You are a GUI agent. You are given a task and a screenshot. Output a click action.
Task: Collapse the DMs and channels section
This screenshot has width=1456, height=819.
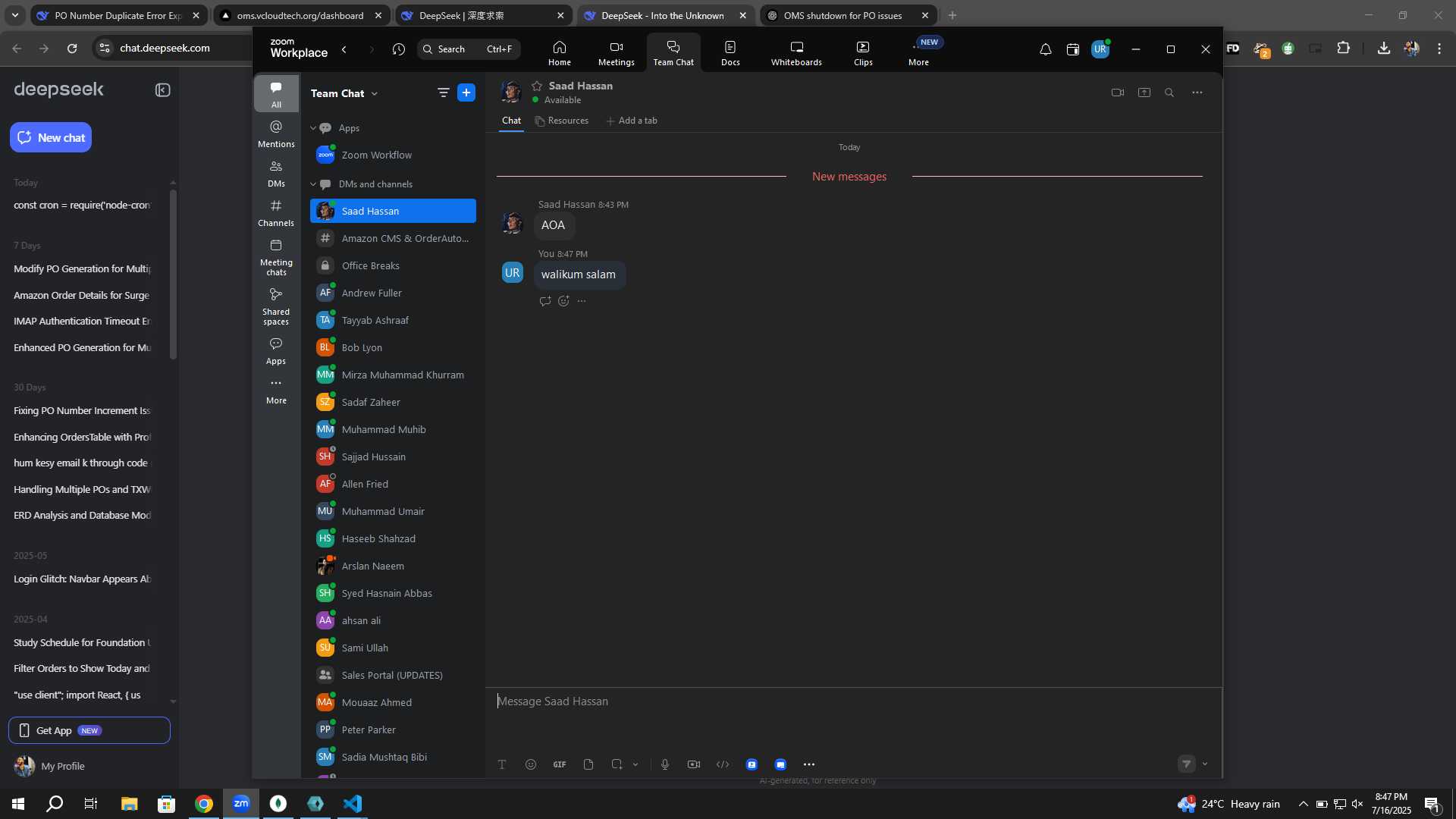(x=312, y=184)
